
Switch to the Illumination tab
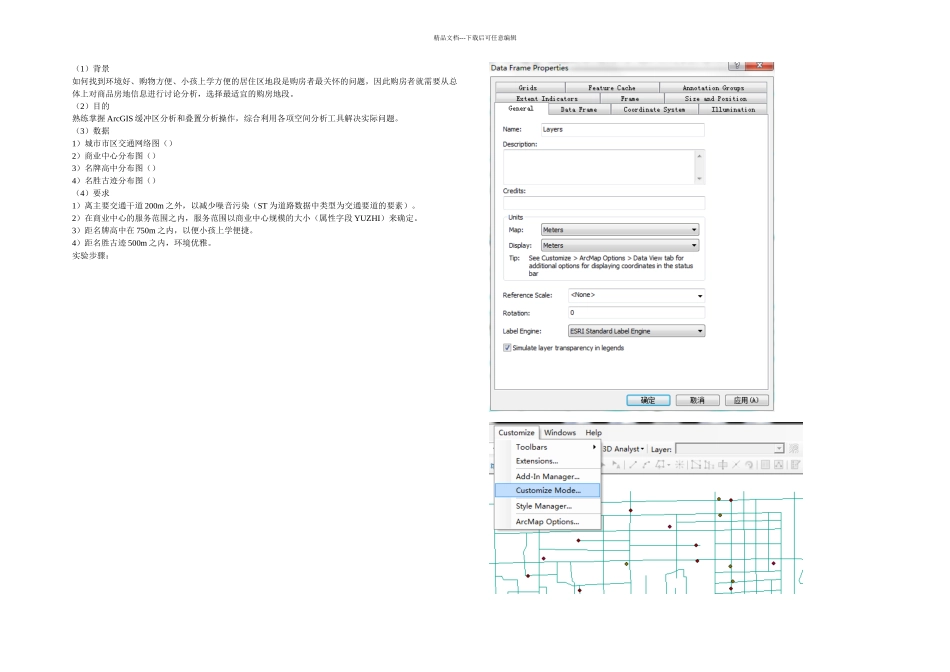pos(733,110)
